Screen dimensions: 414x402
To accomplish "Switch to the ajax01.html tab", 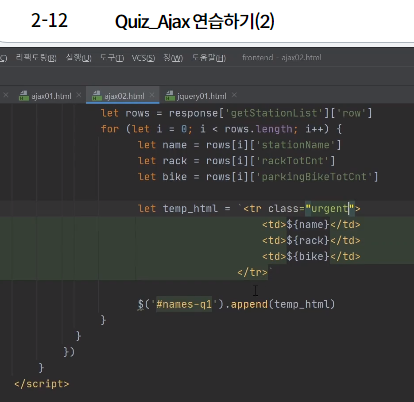I will coord(51,96).
